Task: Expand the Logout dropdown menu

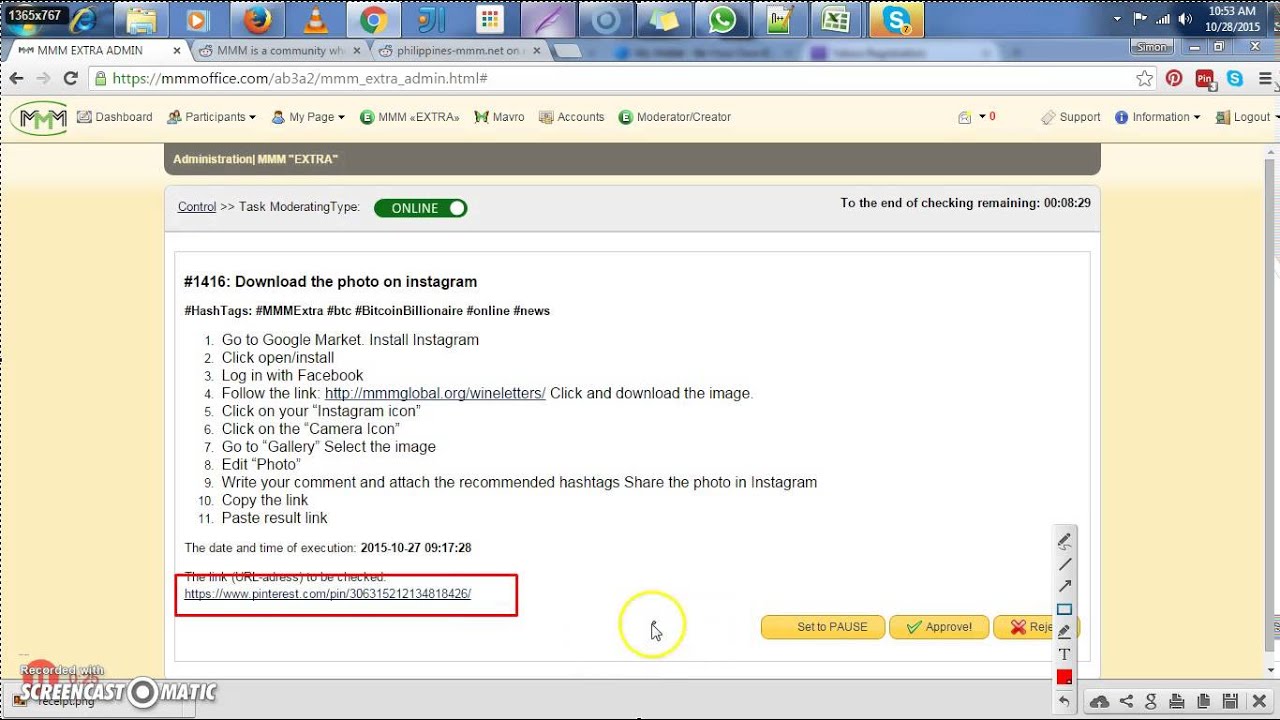Action: click(1247, 117)
